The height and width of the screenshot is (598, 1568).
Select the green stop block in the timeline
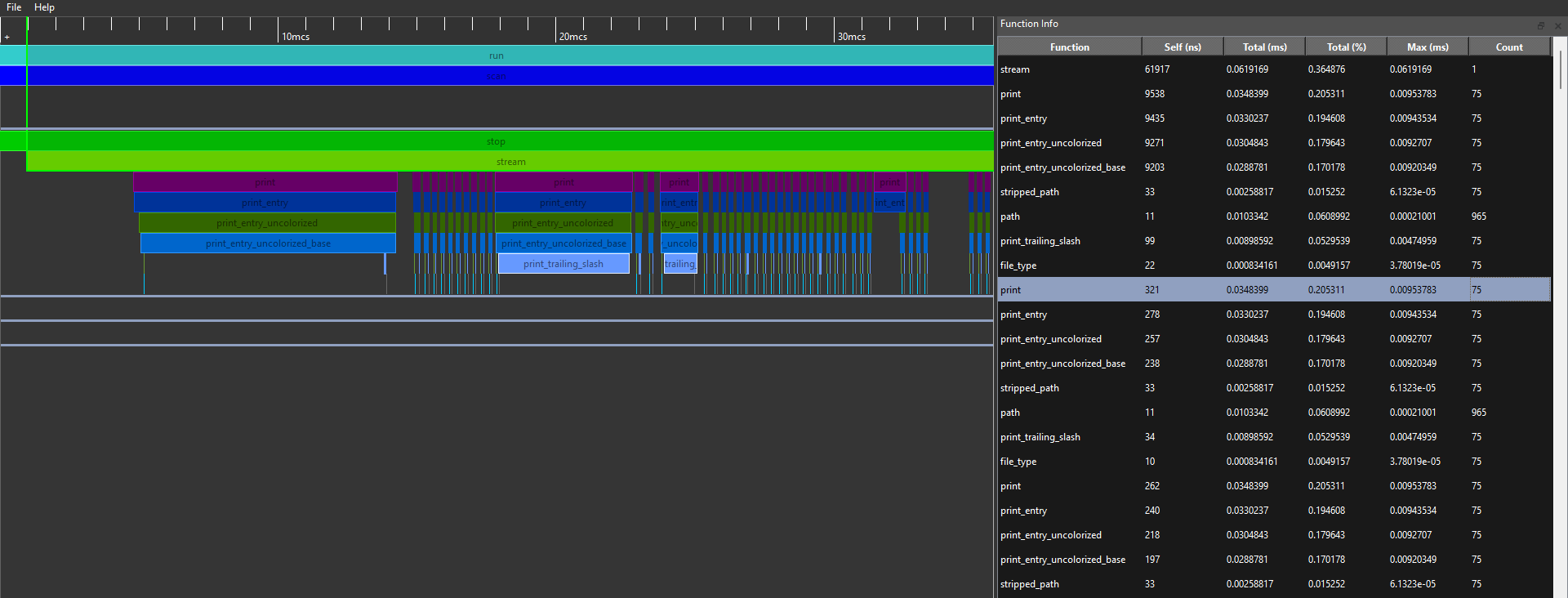tap(497, 141)
